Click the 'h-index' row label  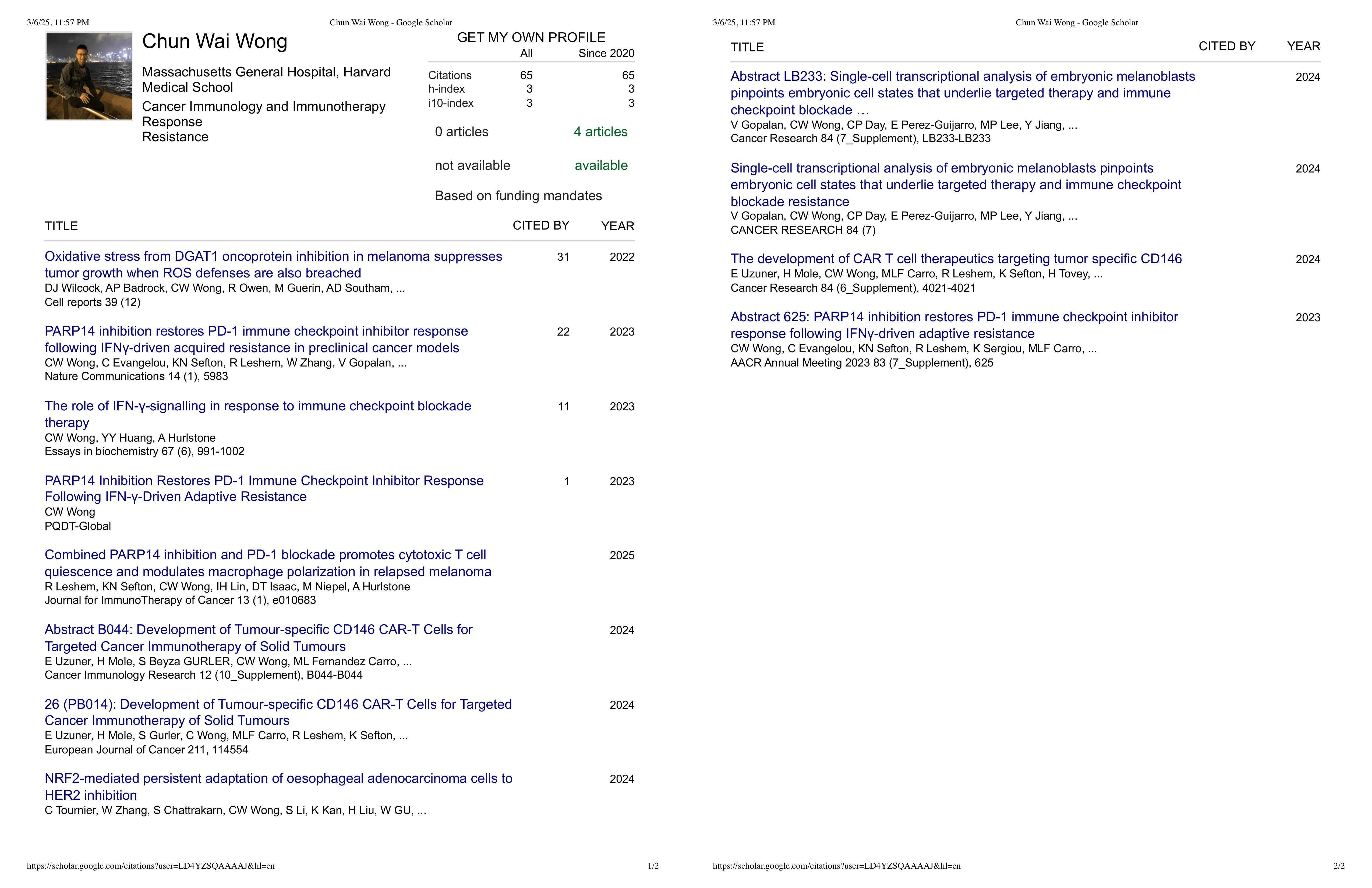coord(446,89)
